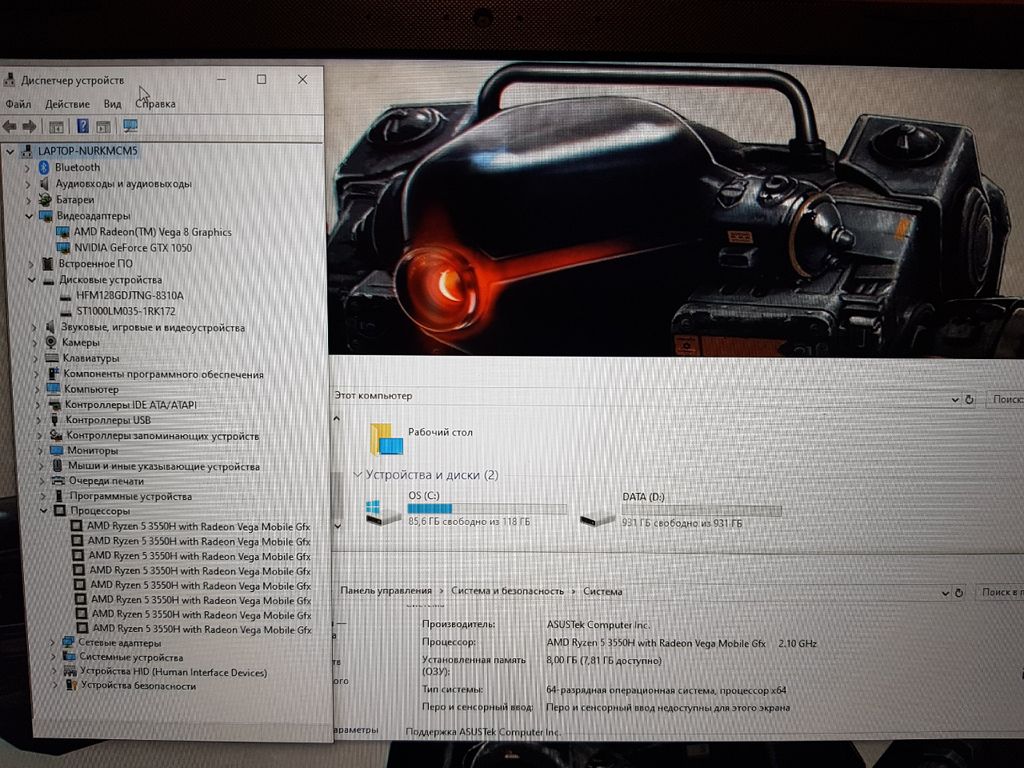1024x768 pixels.
Task: Click the scan hardware monitor toolbar icon
Action: tap(130, 126)
